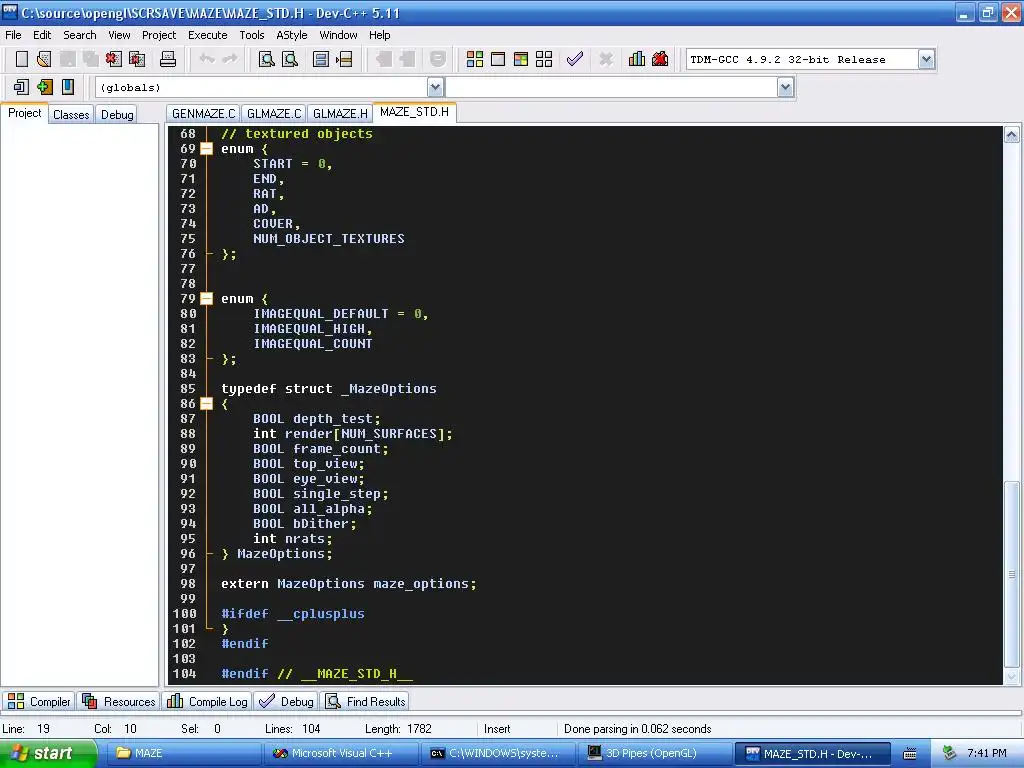Click the Redo arrow icon
This screenshot has height=768, width=1024.
(230, 59)
